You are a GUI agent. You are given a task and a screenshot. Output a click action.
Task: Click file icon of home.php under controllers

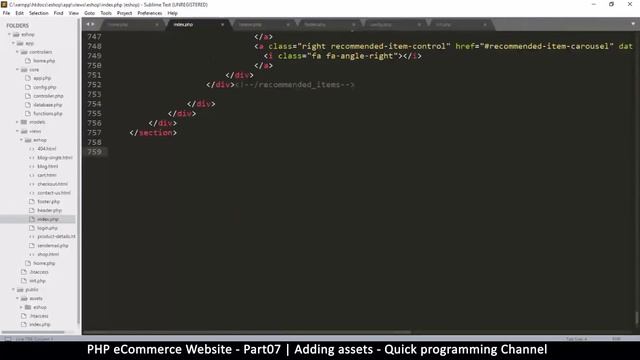point(28,61)
